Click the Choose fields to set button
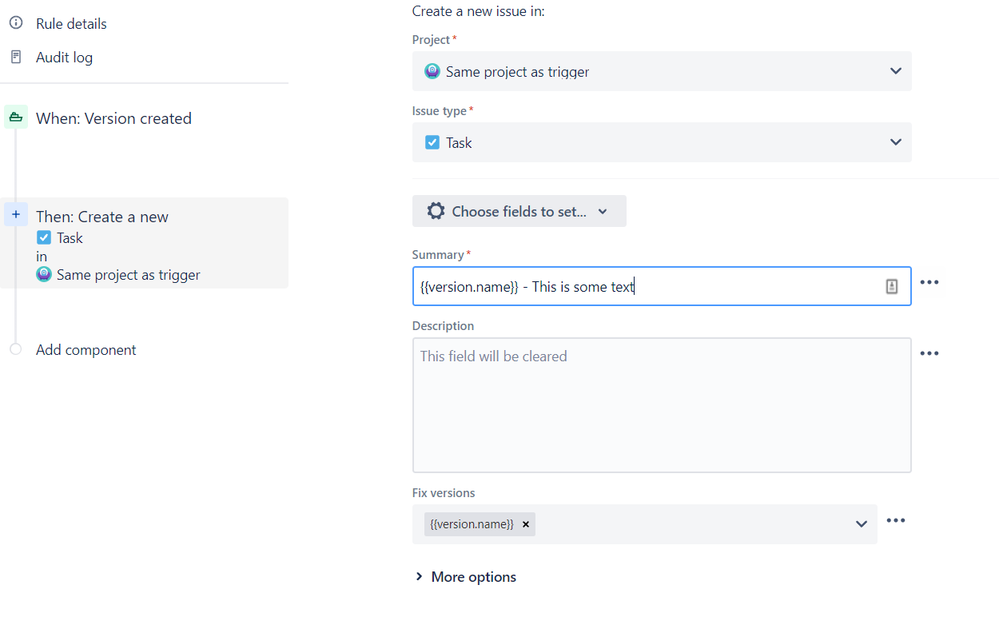This screenshot has height=621, width=999. click(x=519, y=211)
